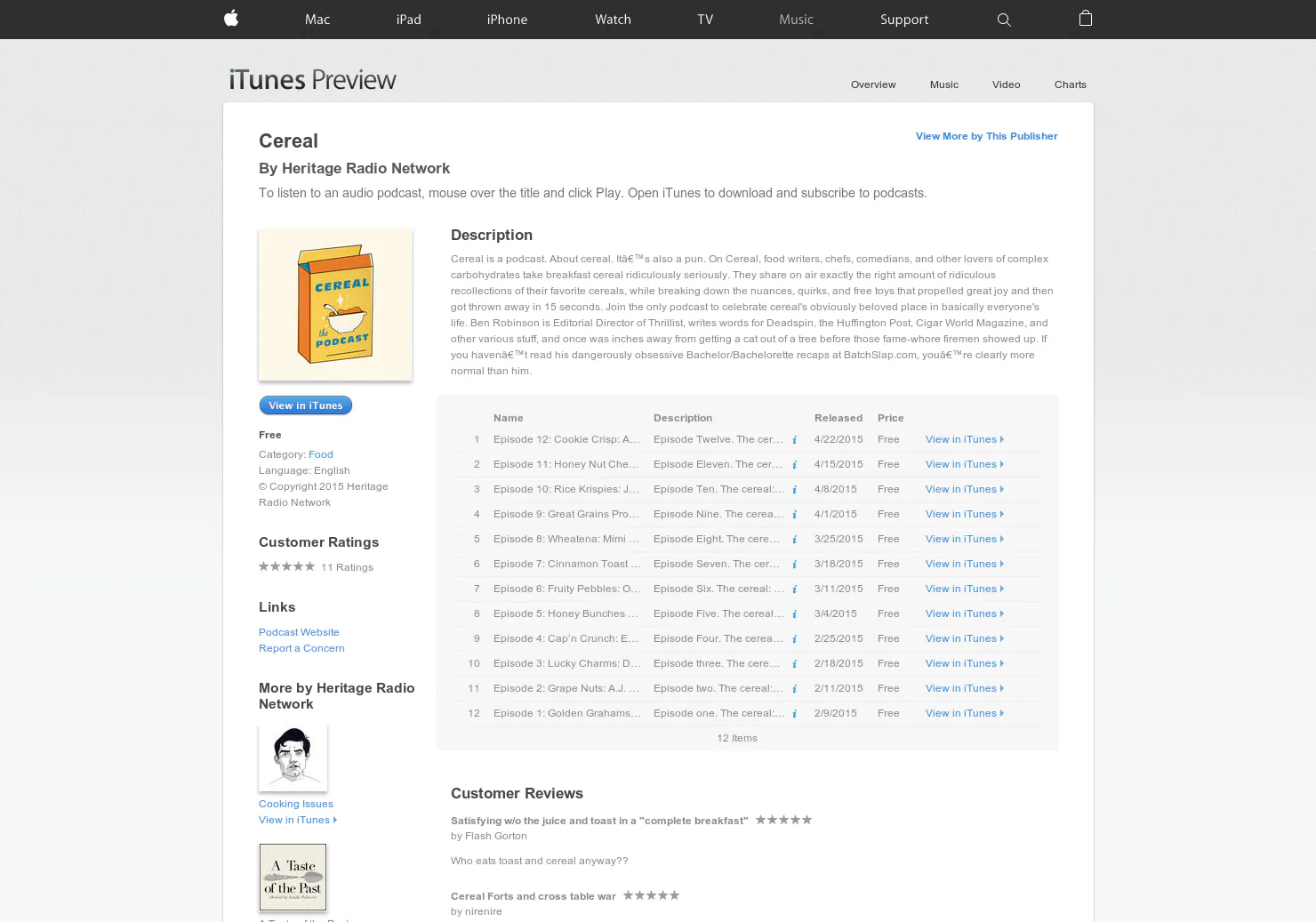Screen dimensions: 1316x922
Task: Click the 11 Ratings text
Action: (347, 567)
